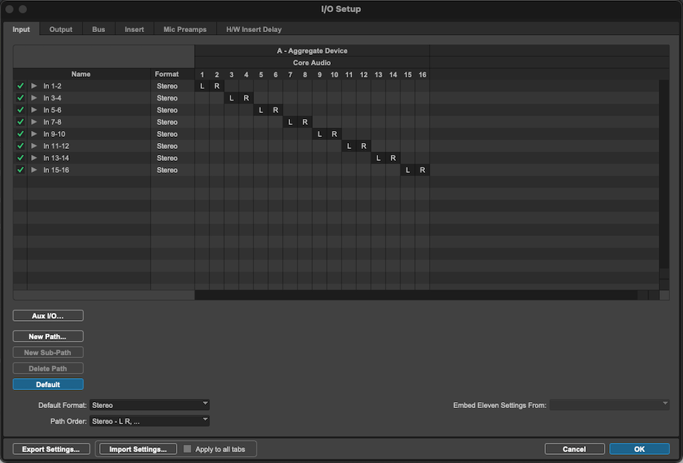
Task: Open the Default Format dropdown
Action: click(149, 405)
